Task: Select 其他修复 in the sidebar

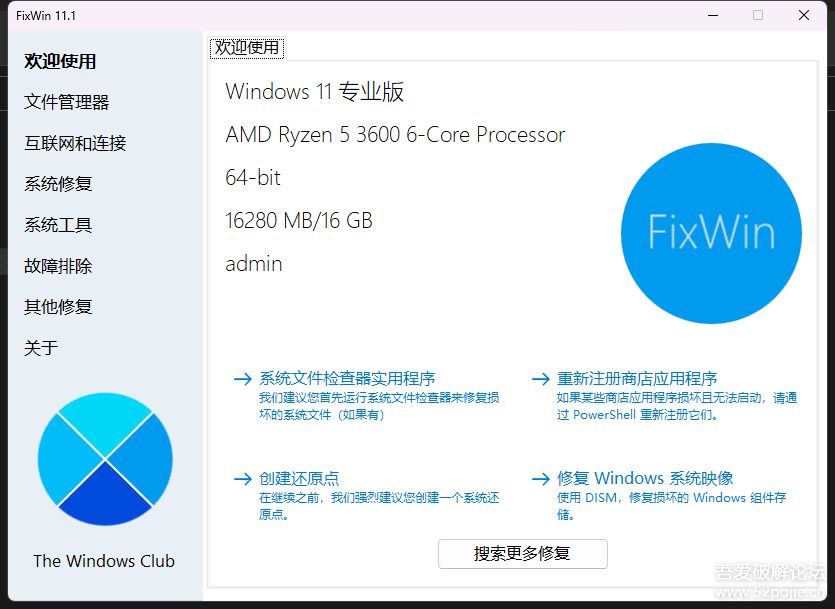Action: coord(58,307)
